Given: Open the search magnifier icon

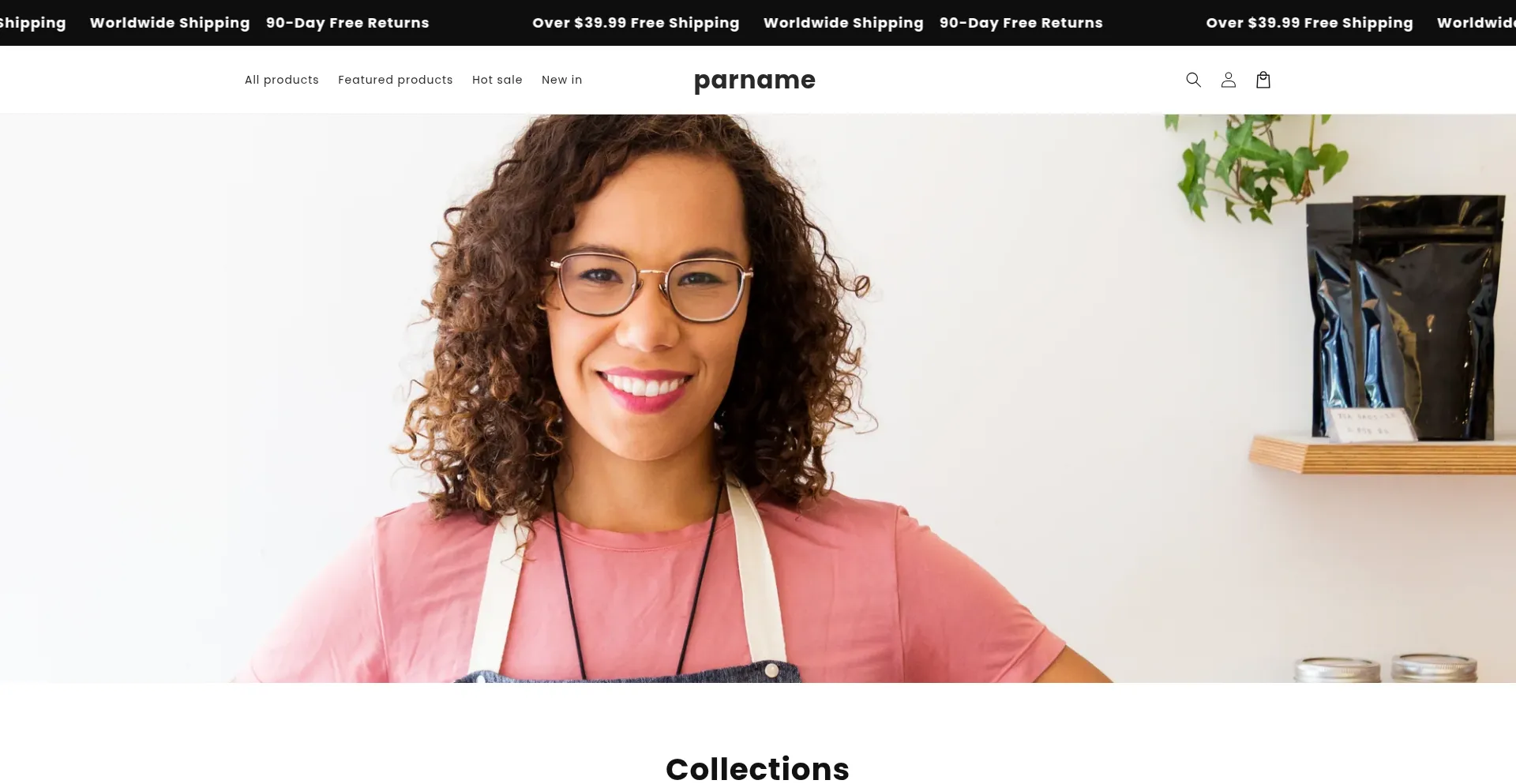Looking at the screenshot, I should tap(1193, 80).
